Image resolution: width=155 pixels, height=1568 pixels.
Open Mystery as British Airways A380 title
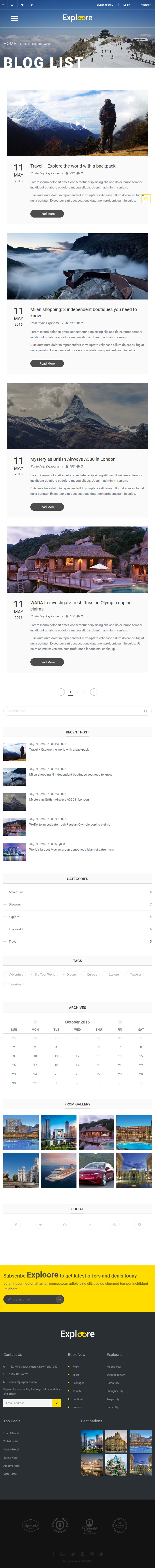pyautogui.click(x=73, y=460)
